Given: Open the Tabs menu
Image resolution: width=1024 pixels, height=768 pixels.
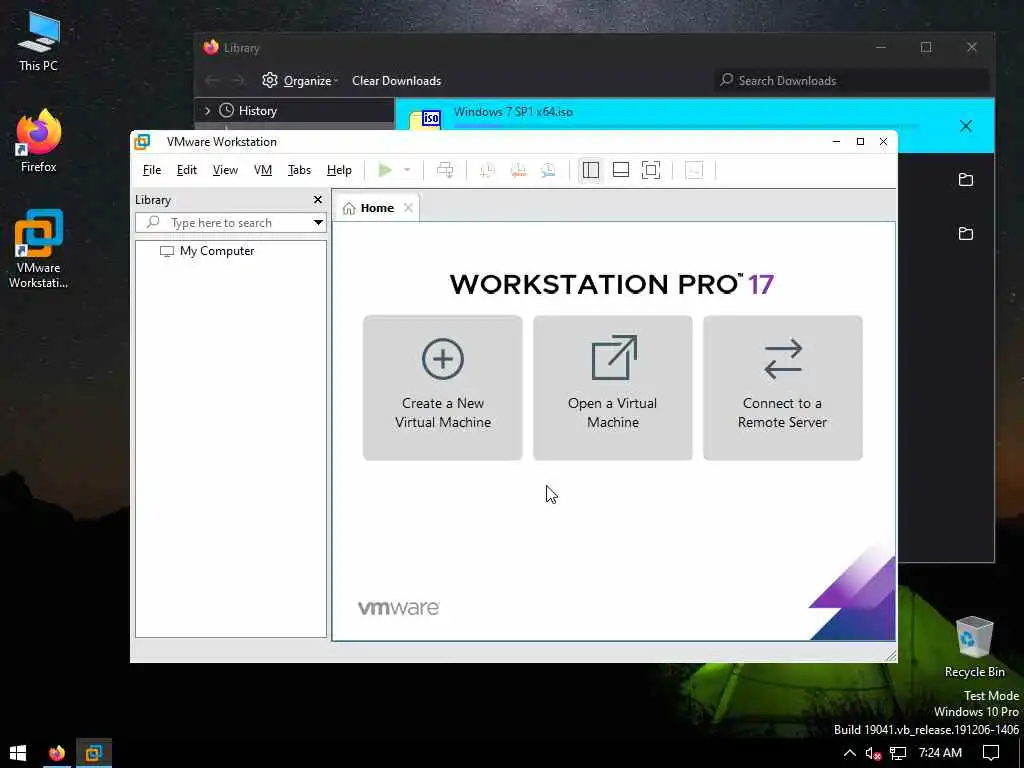Looking at the screenshot, I should [299, 170].
